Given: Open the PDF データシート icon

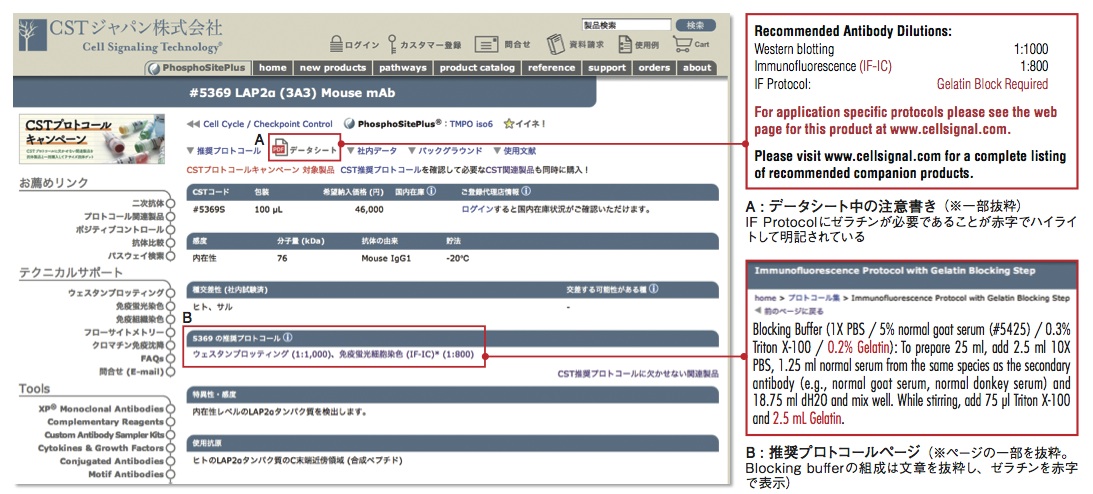Looking at the screenshot, I should 279,149.
